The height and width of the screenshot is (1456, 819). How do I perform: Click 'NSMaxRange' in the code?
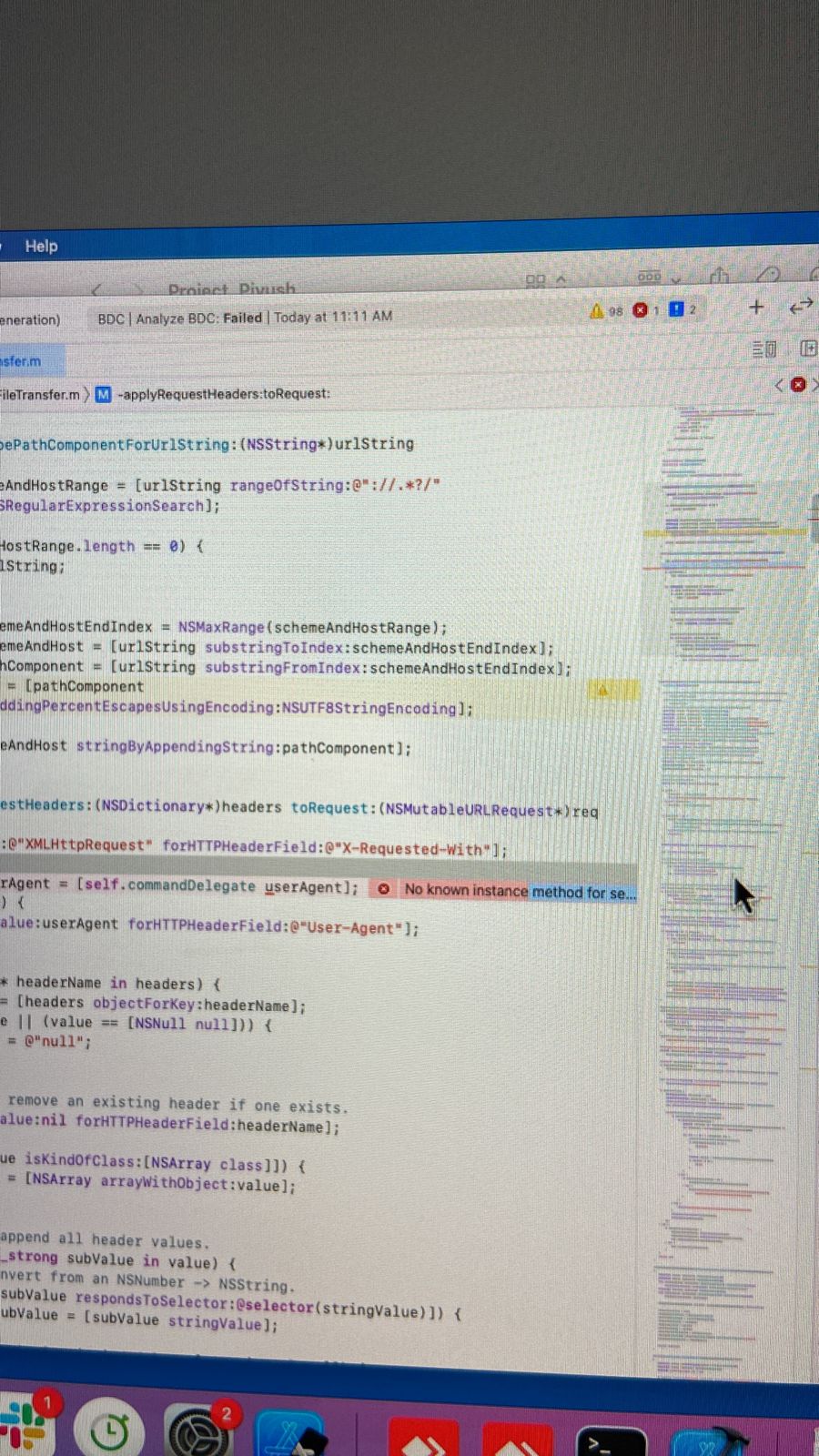[x=221, y=627]
